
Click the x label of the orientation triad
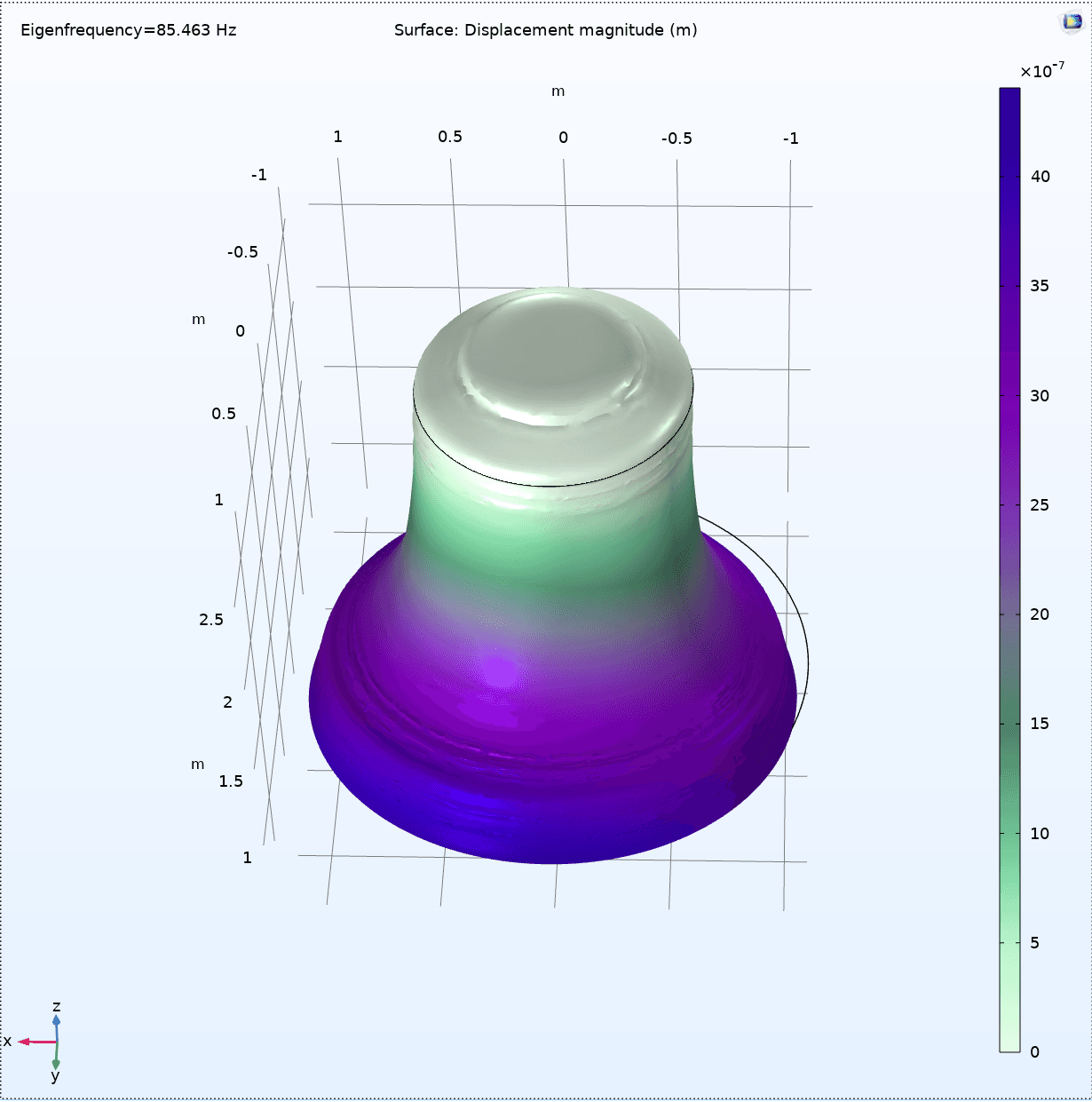pyautogui.click(x=7, y=1040)
